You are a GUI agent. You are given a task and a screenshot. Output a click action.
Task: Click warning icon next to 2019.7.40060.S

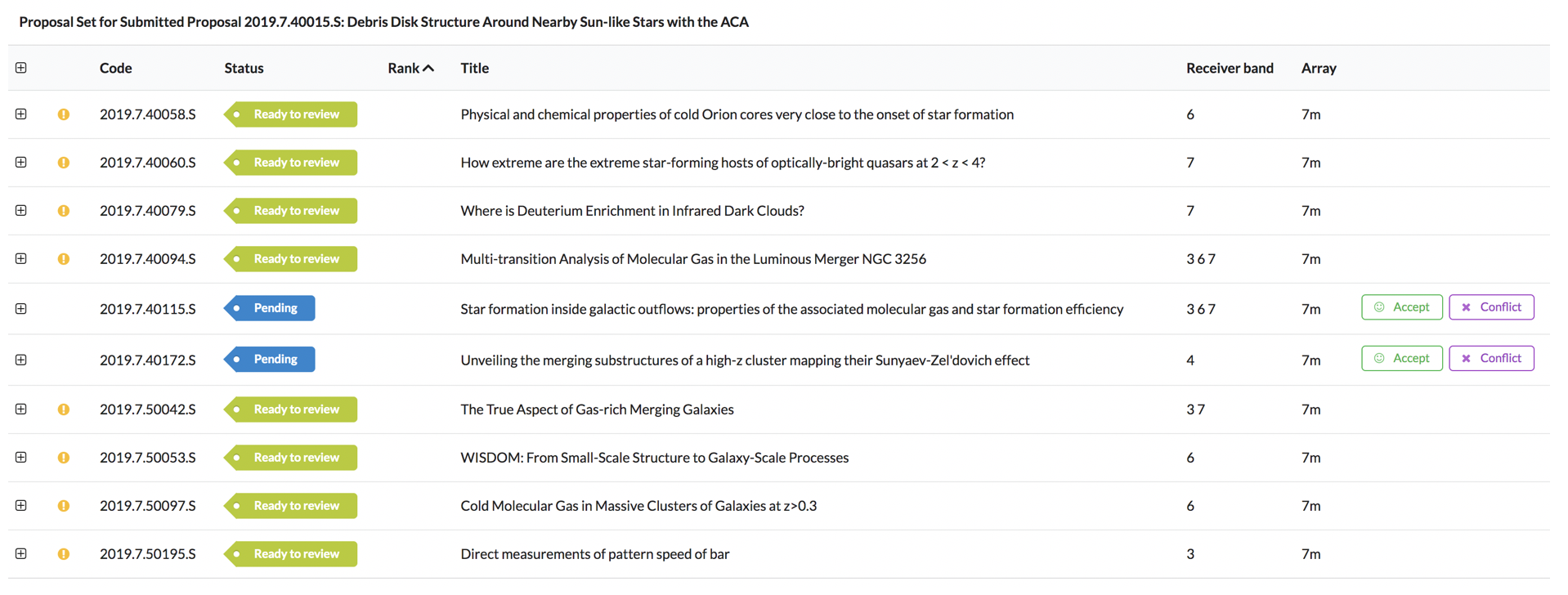click(x=63, y=163)
